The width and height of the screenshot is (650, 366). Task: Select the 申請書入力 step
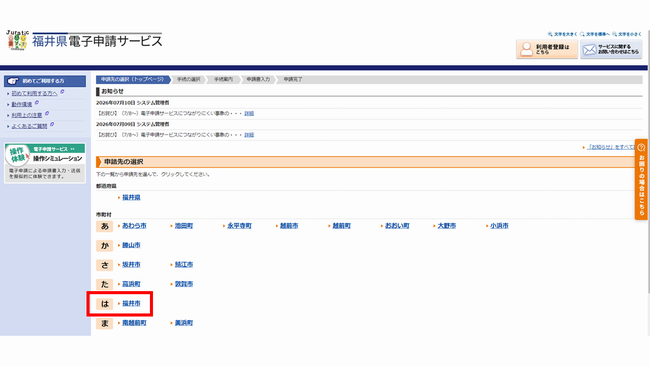coord(258,79)
